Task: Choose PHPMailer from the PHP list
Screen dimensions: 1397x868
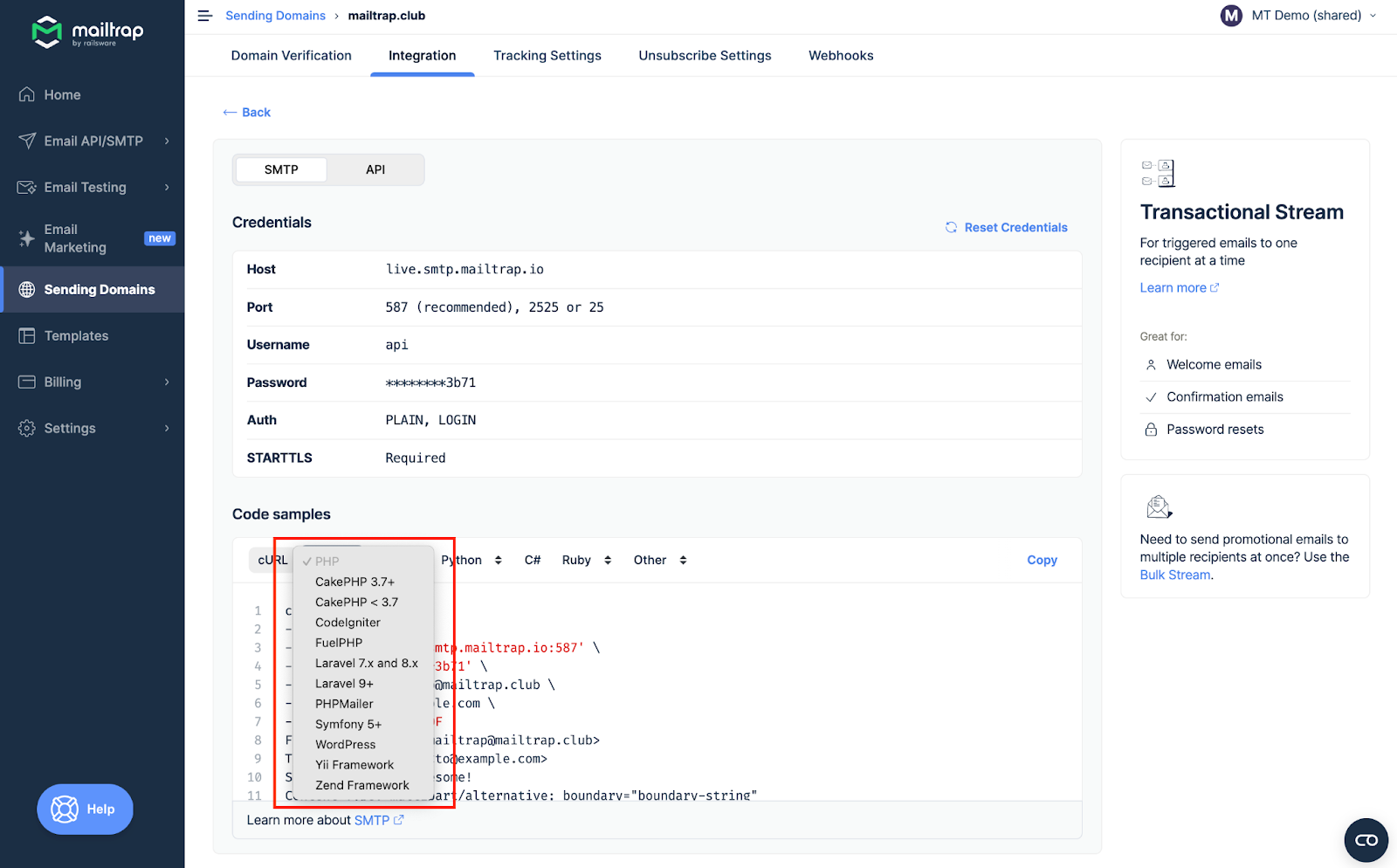Action: pyautogui.click(x=344, y=704)
